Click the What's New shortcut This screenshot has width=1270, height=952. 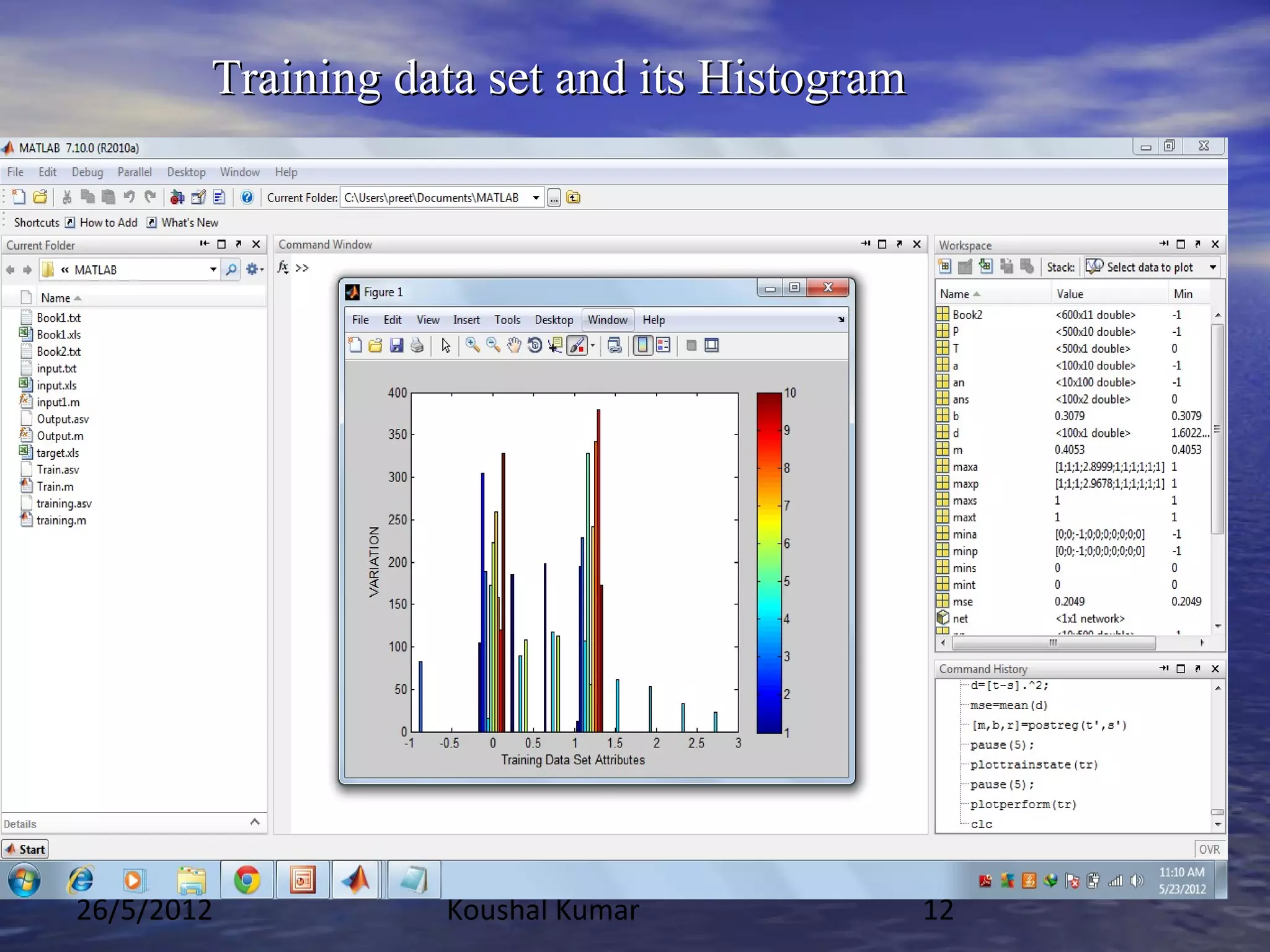coord(182,223)
